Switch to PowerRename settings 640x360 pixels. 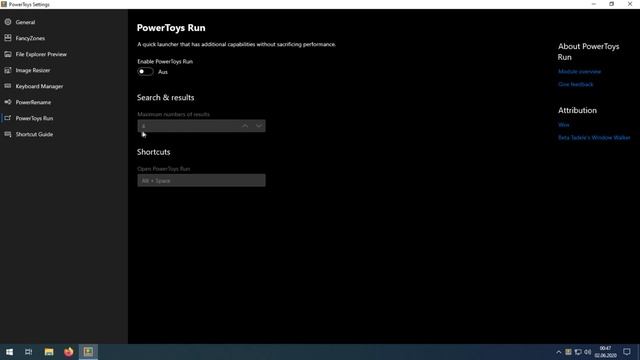[x=33, y=102]
